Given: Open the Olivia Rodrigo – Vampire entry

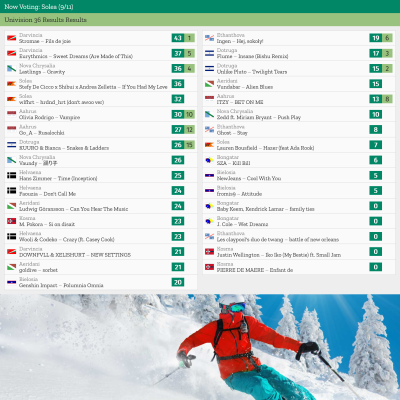Looking at the screenshot, I should tap(101, 114).
